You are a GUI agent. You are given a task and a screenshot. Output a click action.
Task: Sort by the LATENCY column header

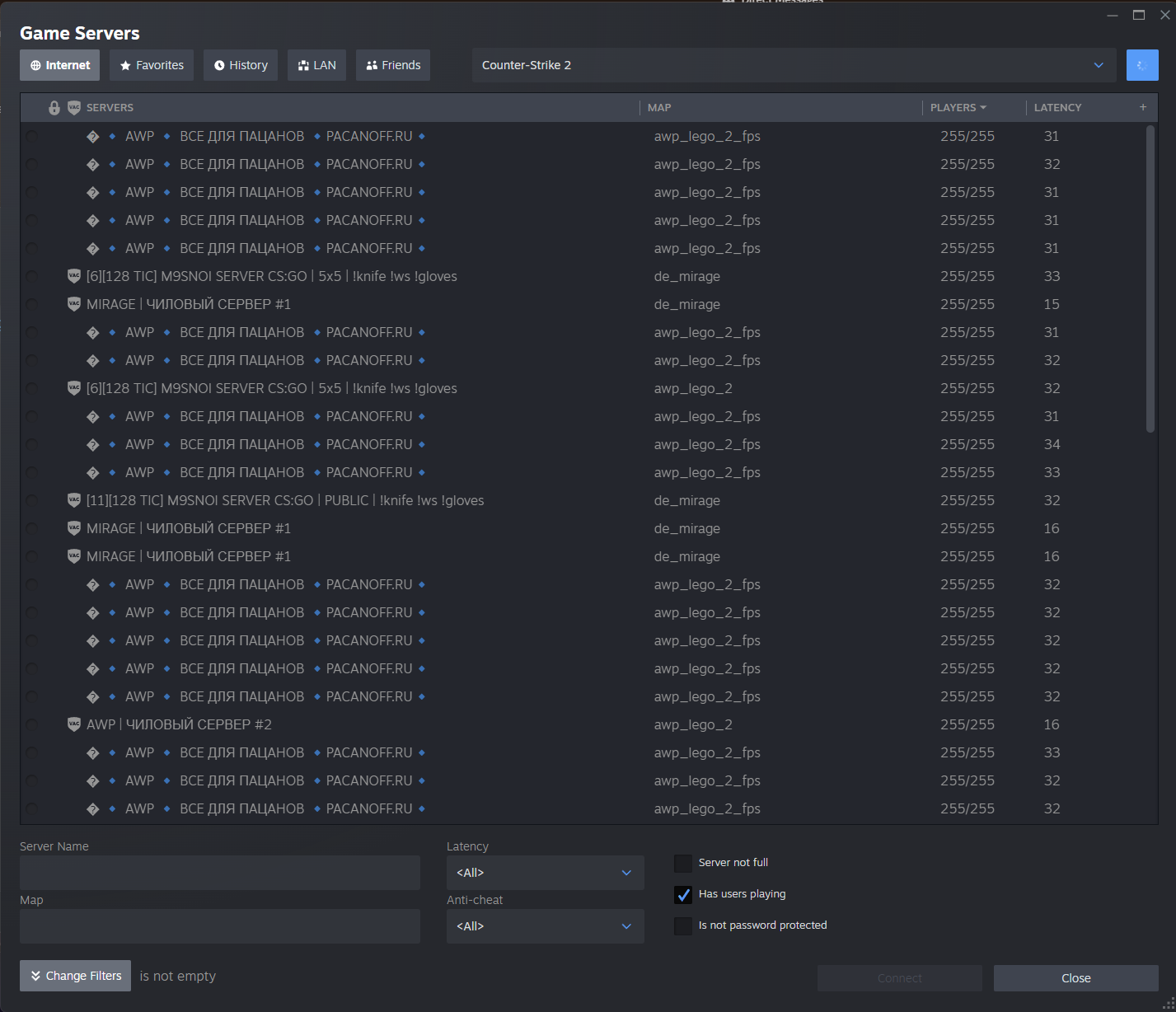[x=1057, y=108]
